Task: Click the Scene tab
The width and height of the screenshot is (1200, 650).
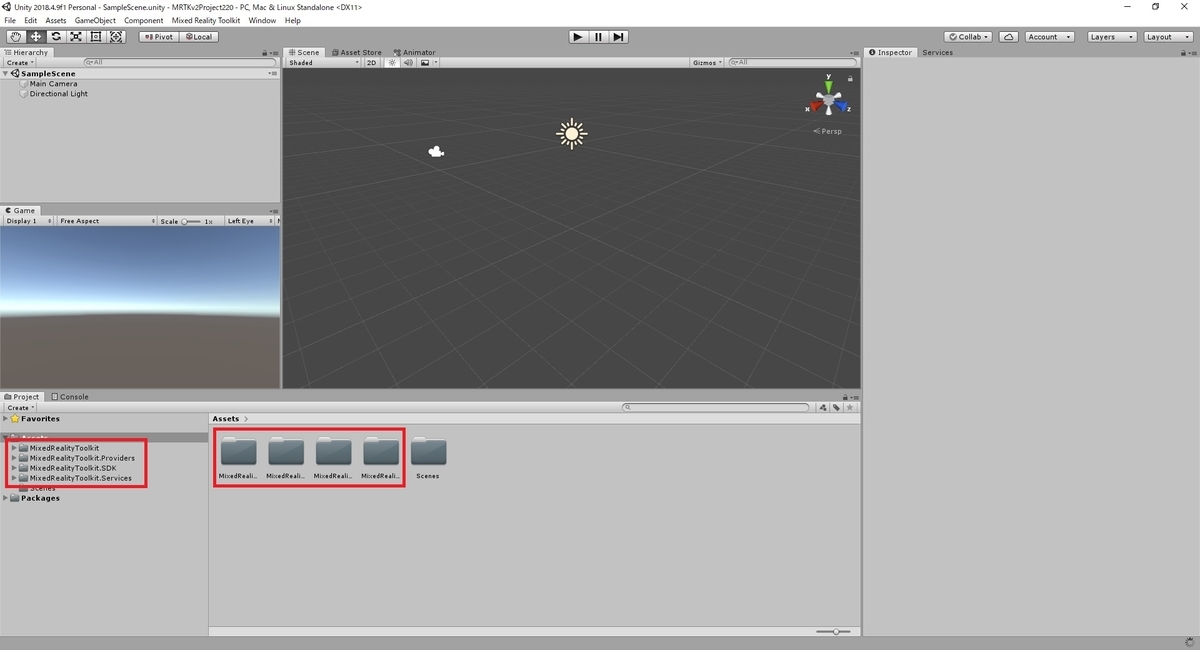Action: 304,52
